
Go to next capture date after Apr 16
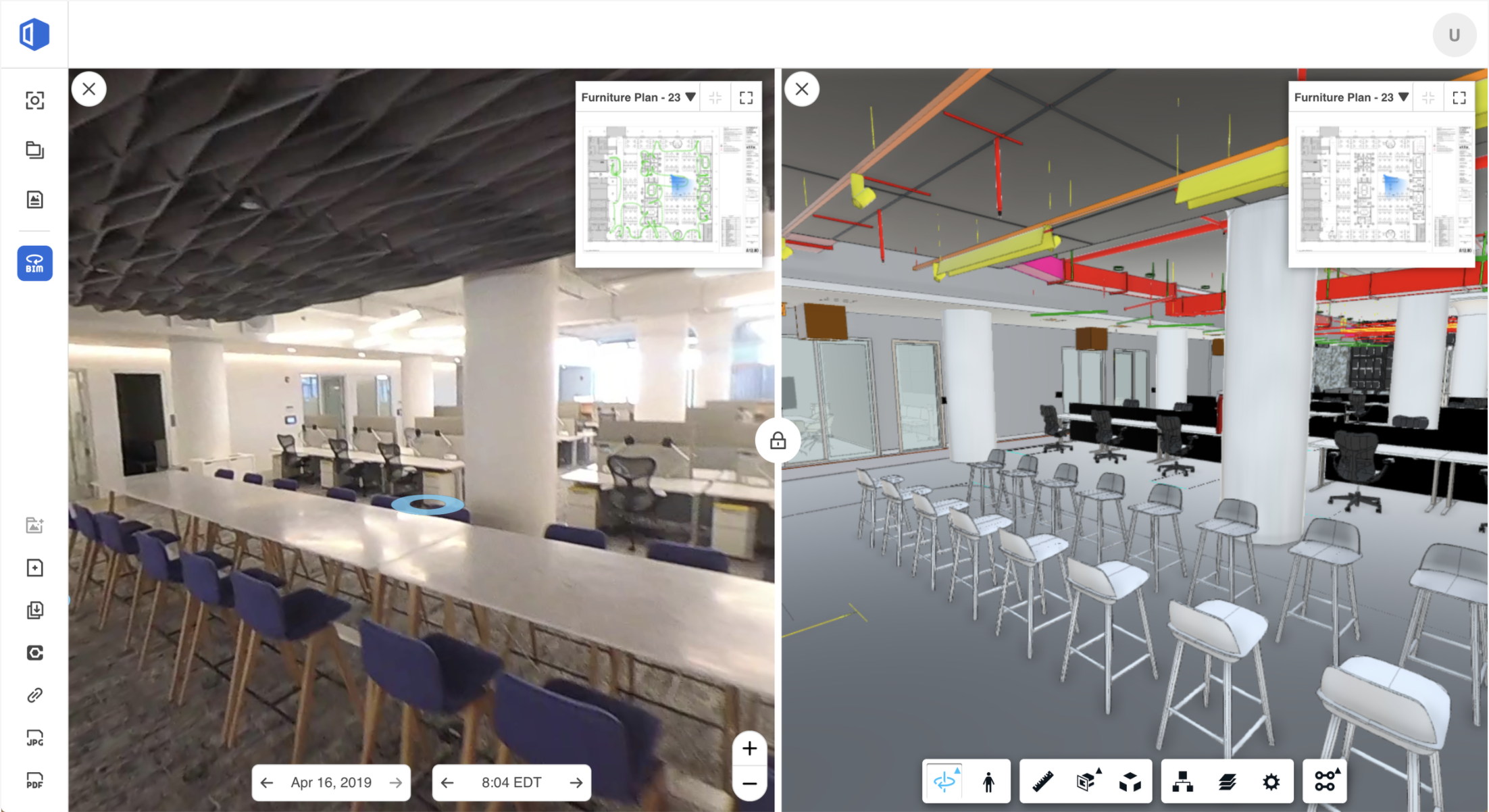point(396,782)
